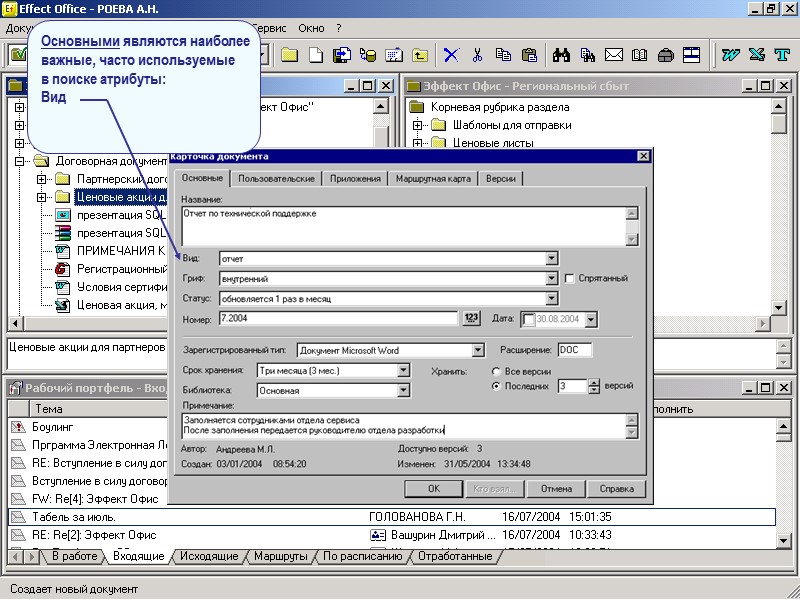Open the Окно menu
Screen dimensions: 800x600
pyautogui.click(x=311, y=29)
